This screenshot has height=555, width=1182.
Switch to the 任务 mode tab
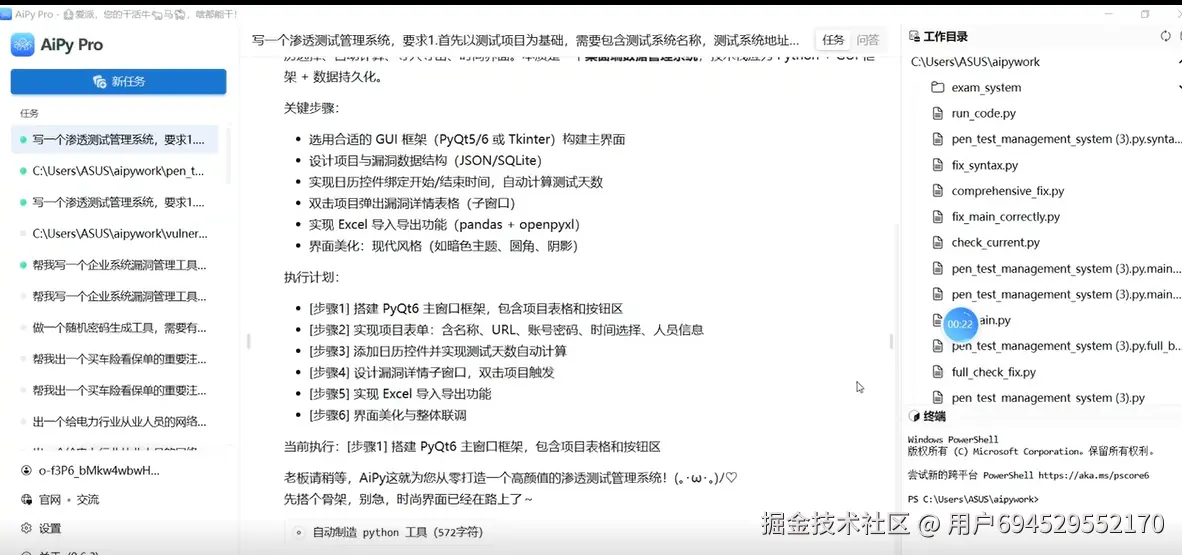point(833,40)
